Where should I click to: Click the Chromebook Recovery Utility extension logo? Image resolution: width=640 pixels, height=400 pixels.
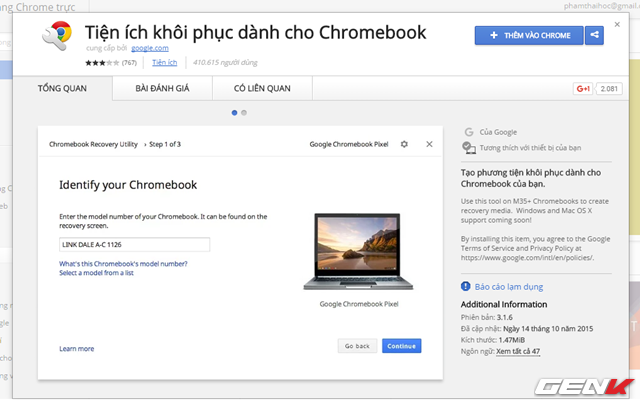57,36
